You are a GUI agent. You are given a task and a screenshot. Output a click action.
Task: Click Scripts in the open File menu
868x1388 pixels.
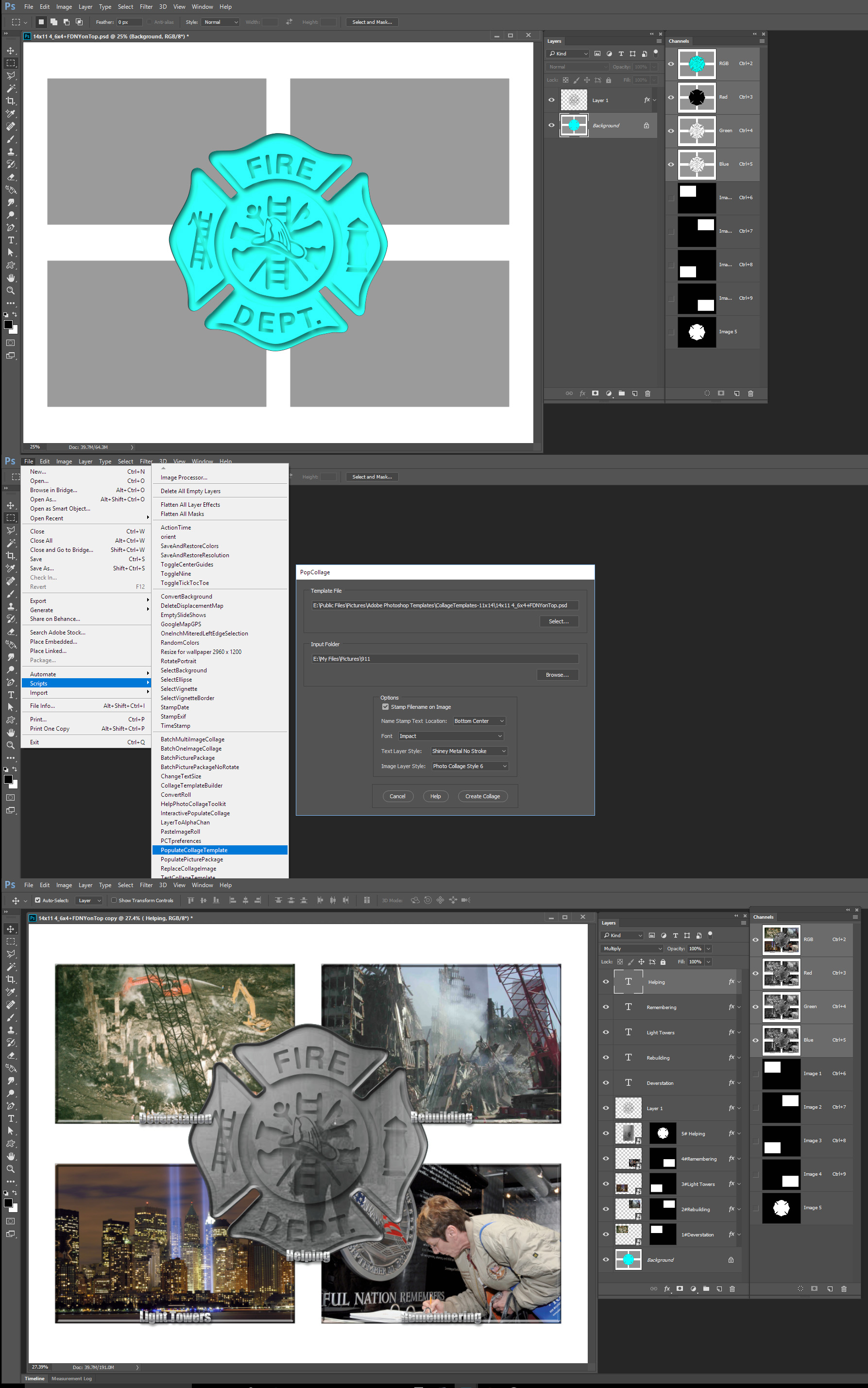86,683
